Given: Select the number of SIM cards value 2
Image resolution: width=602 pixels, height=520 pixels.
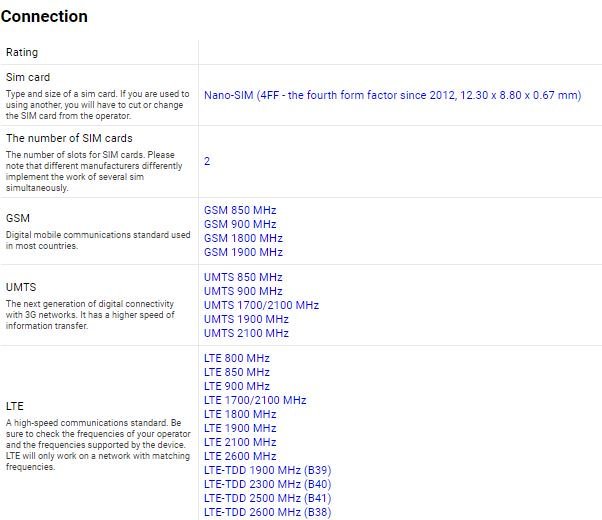Looking at the screenshot, I should click(207, 161).
